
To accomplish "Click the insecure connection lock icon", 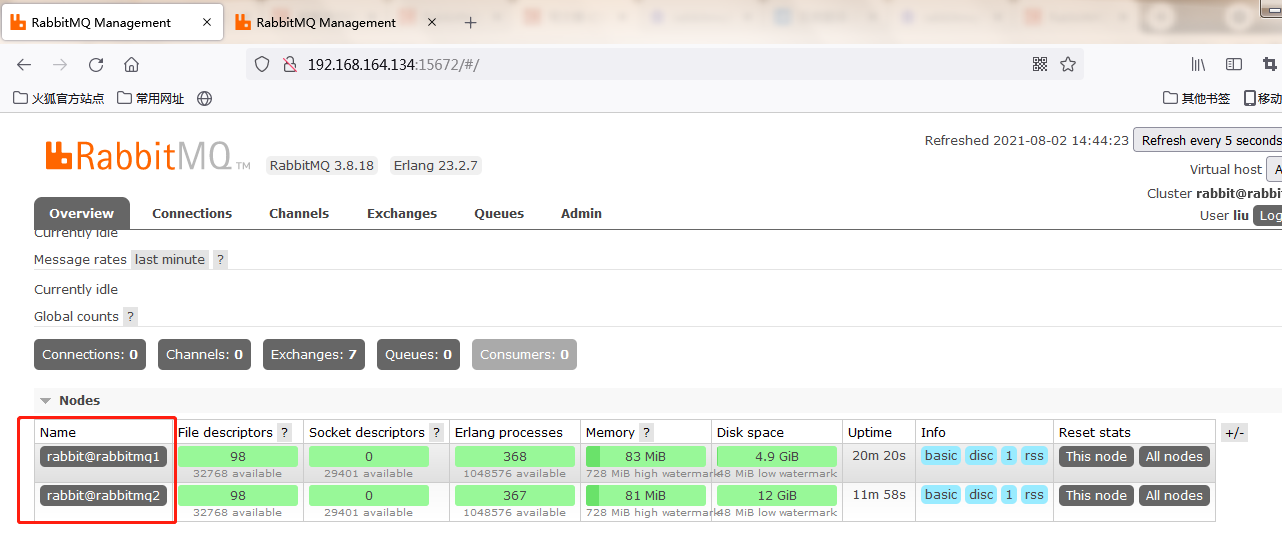I will 289,64.
